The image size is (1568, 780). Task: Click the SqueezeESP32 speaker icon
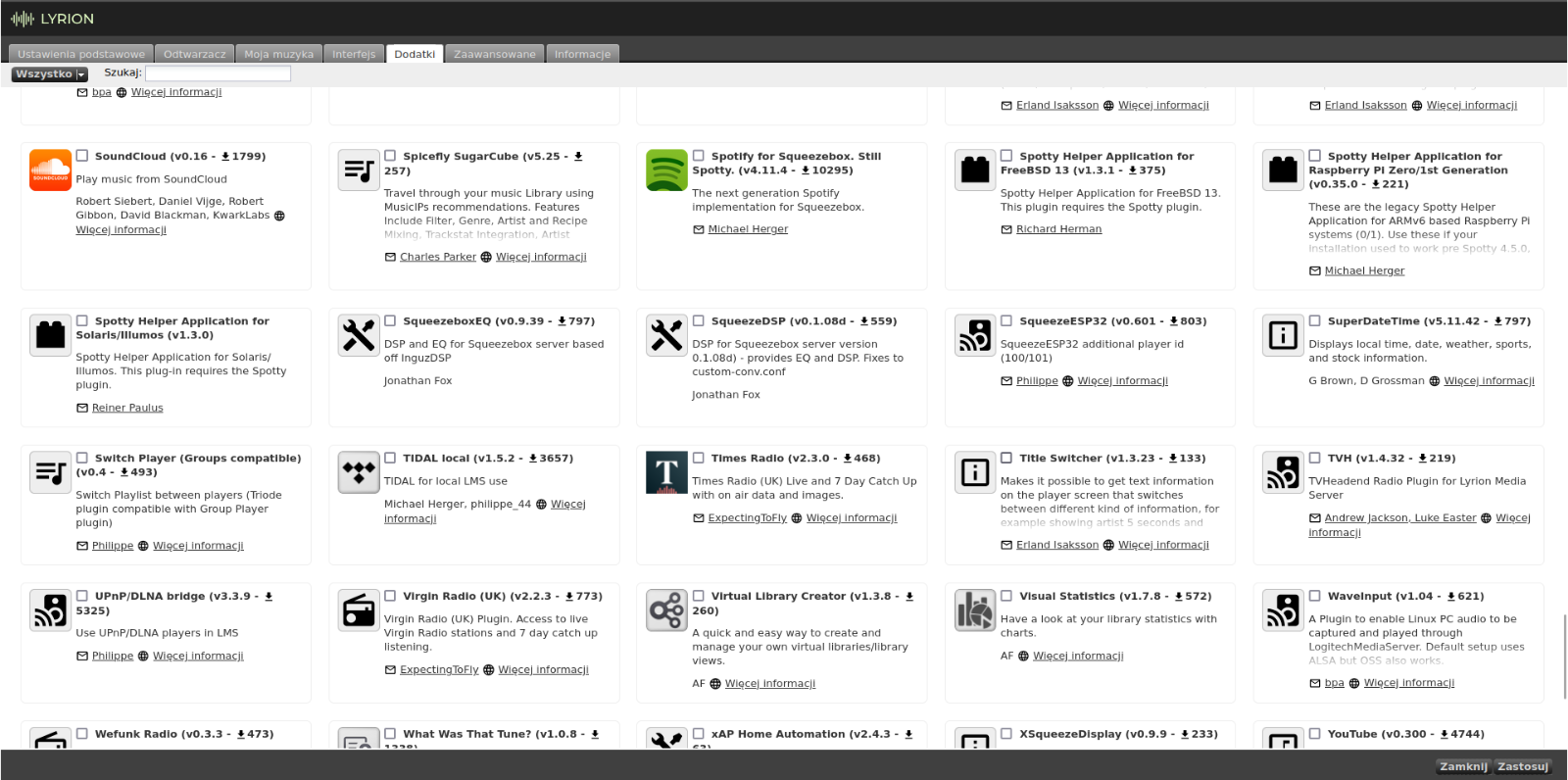point(975,335)
